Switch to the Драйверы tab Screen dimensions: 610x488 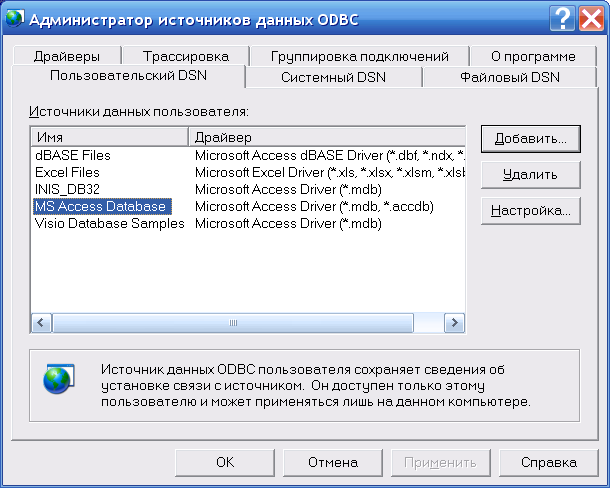67,56
